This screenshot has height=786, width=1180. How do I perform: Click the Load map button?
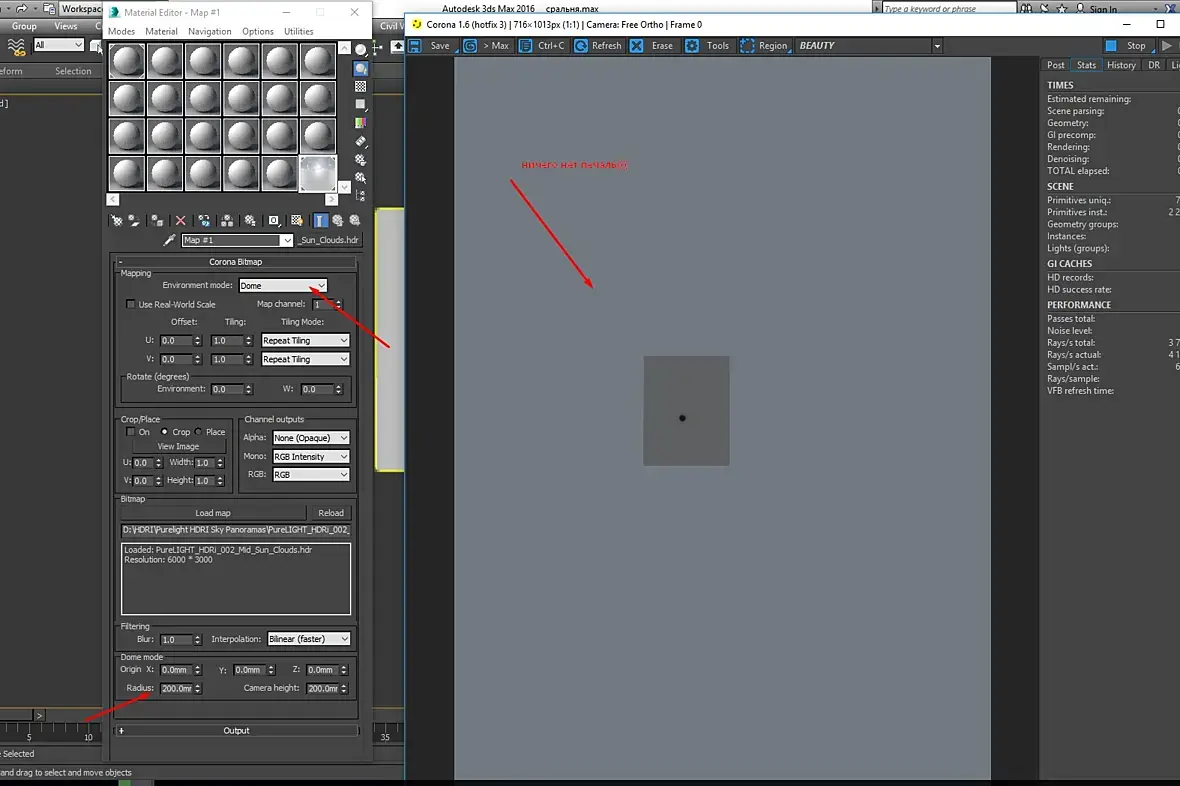tap(213, 513)
